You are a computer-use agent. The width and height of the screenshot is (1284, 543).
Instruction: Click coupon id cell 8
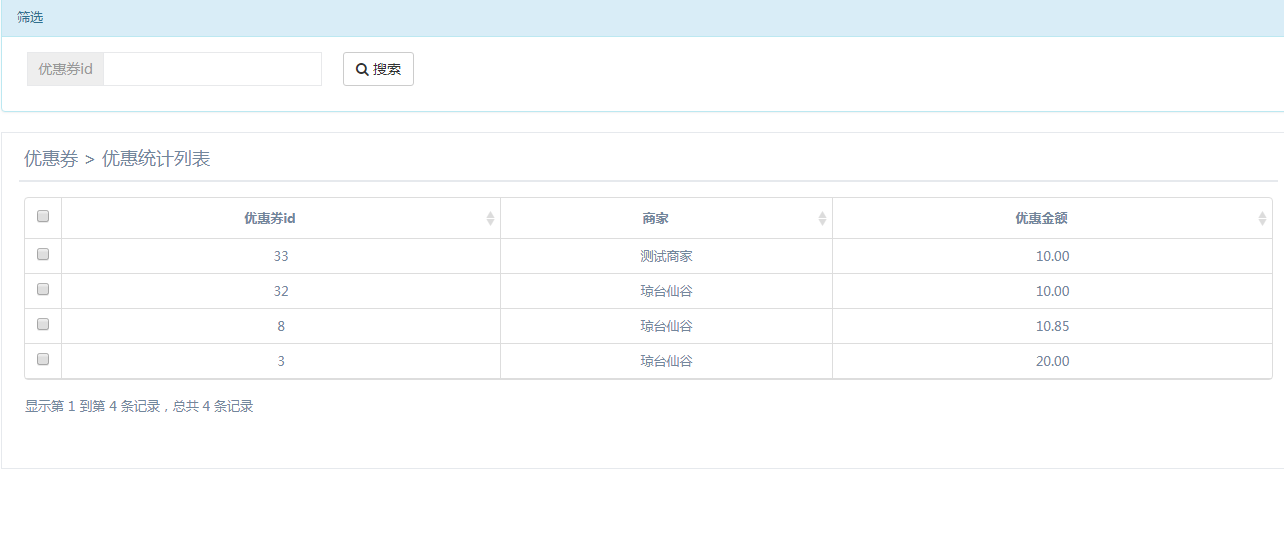281,326
